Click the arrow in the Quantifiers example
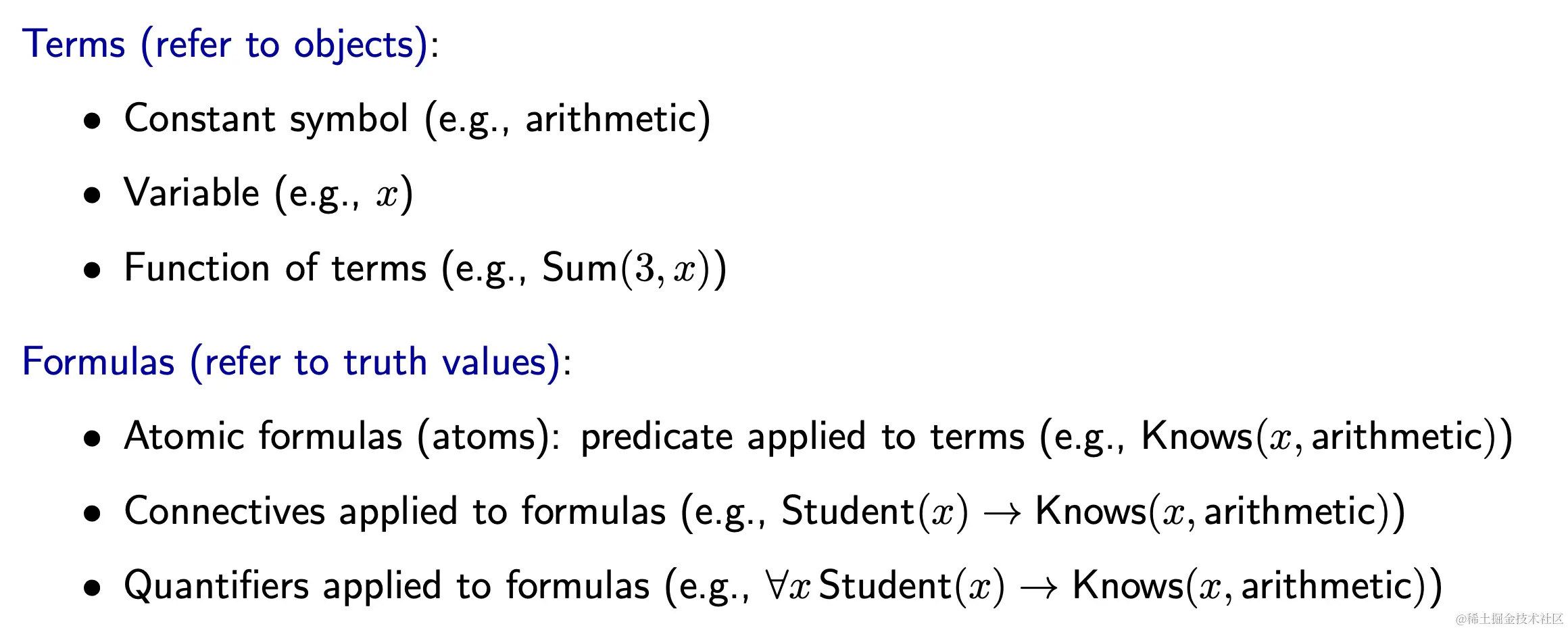Viewport: 1568px width, 630px height. (1039, 587)
